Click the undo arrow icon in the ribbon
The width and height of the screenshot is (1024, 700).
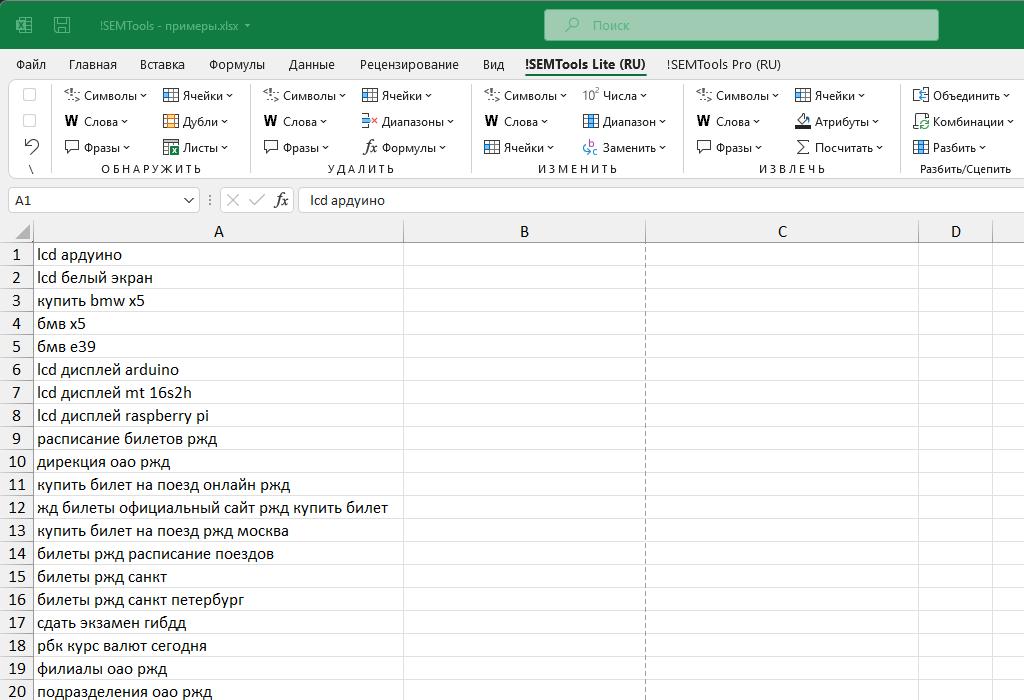point(31,146)
